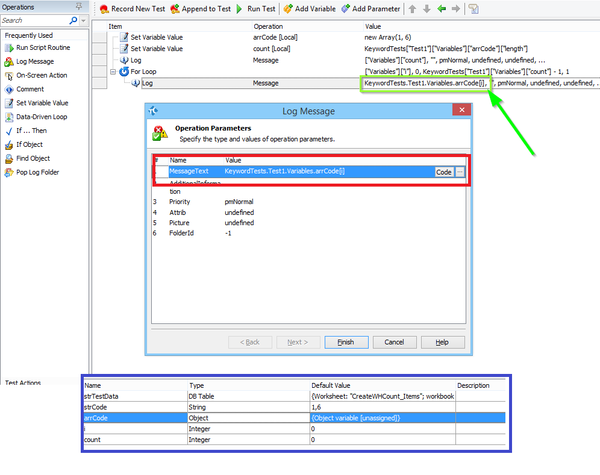Select arrCode variable name cell
The width and height of the screenshot is (600, 475).
tap(135, 418)
